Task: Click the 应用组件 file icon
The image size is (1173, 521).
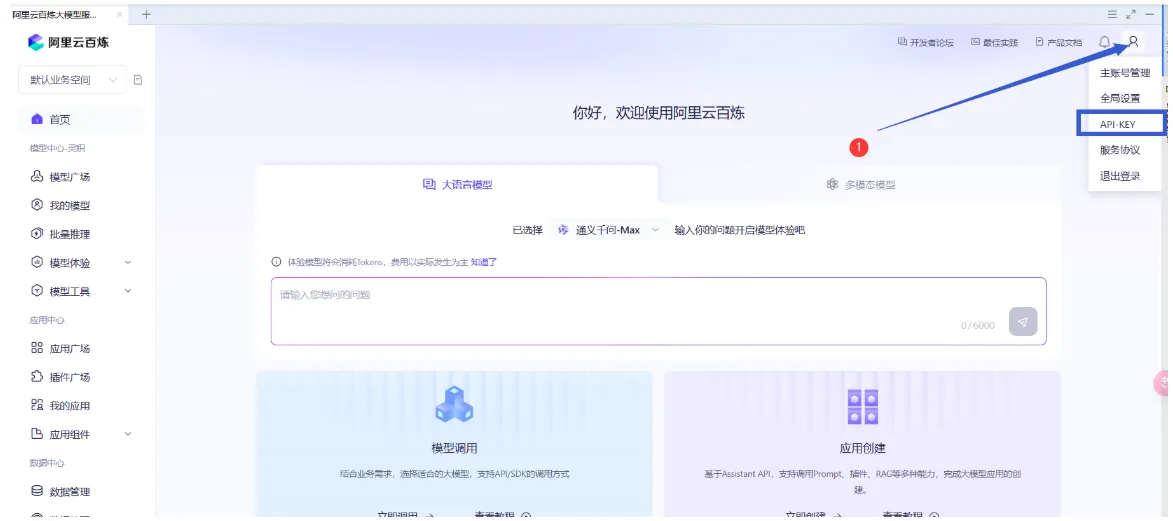Action: point(37,434)
